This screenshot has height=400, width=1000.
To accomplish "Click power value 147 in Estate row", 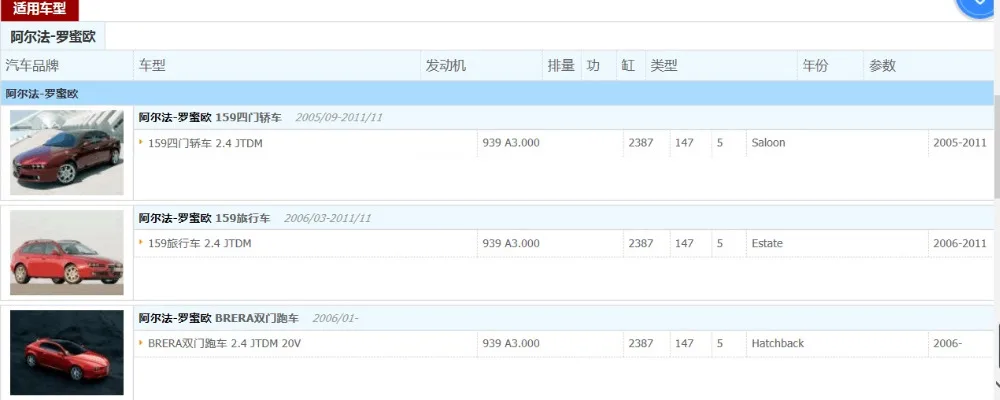I will click(684, 243).
